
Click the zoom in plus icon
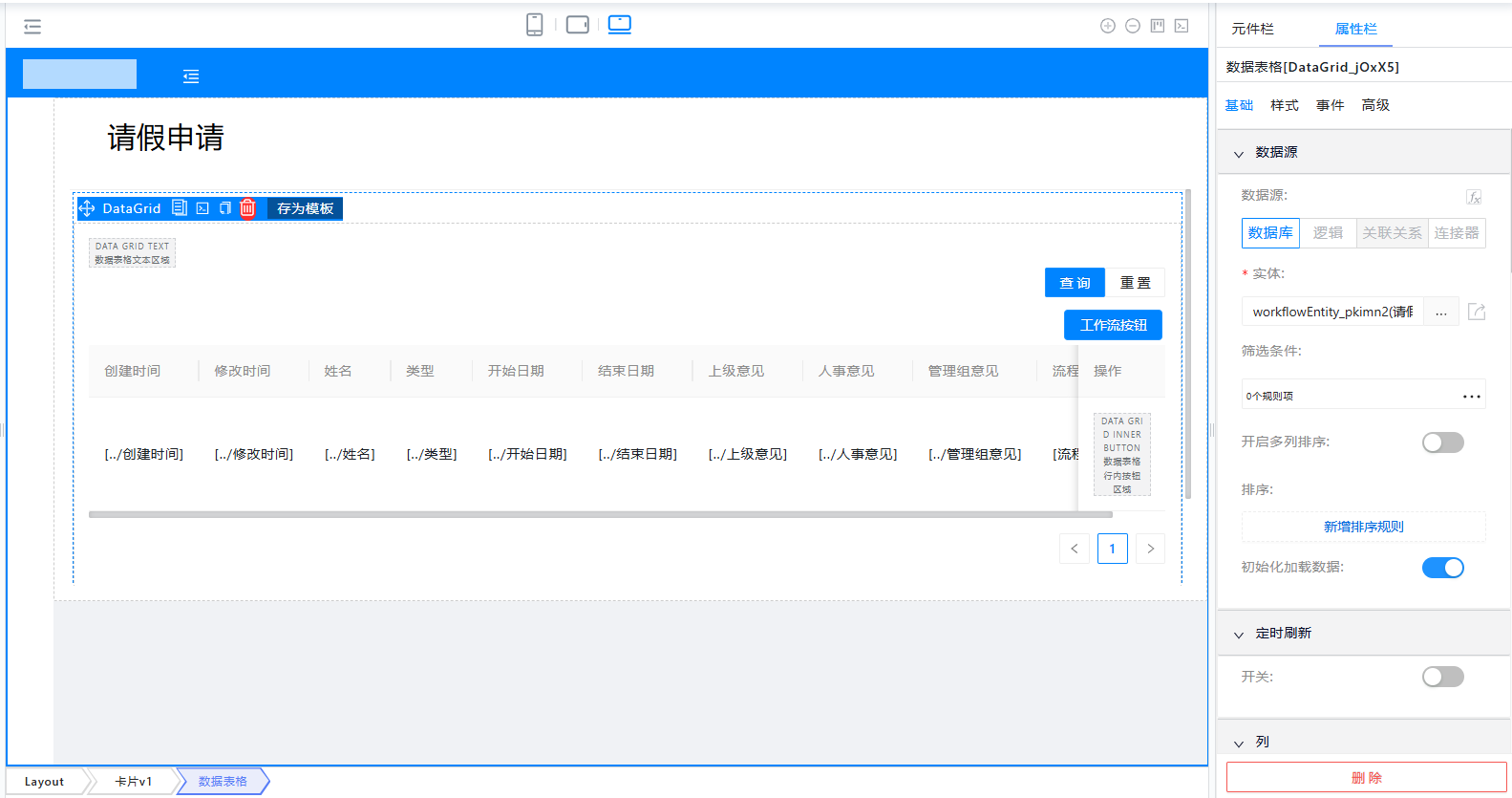pos(1107,26)
